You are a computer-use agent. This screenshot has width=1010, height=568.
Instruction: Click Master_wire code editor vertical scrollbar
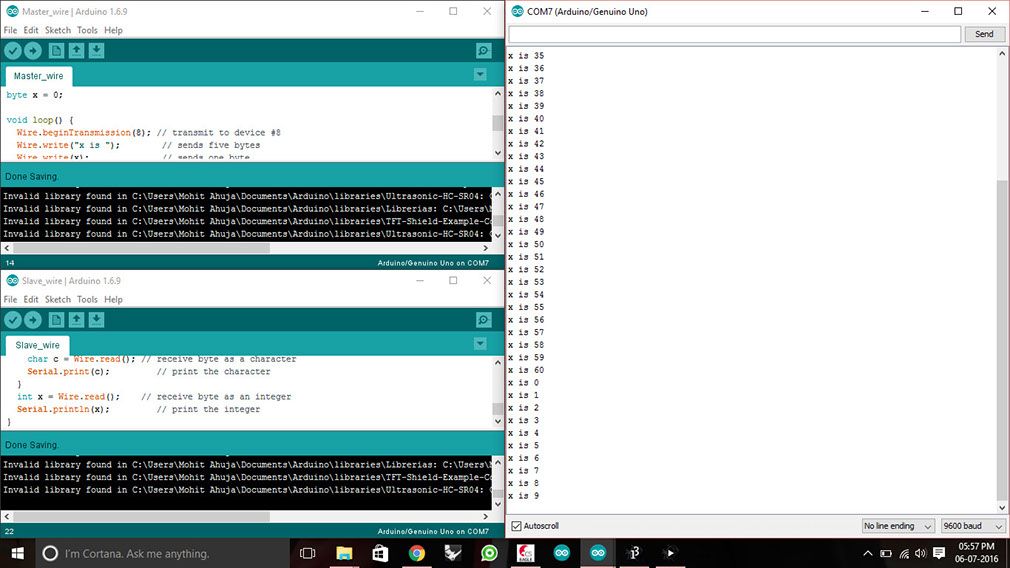pos(497,123)
